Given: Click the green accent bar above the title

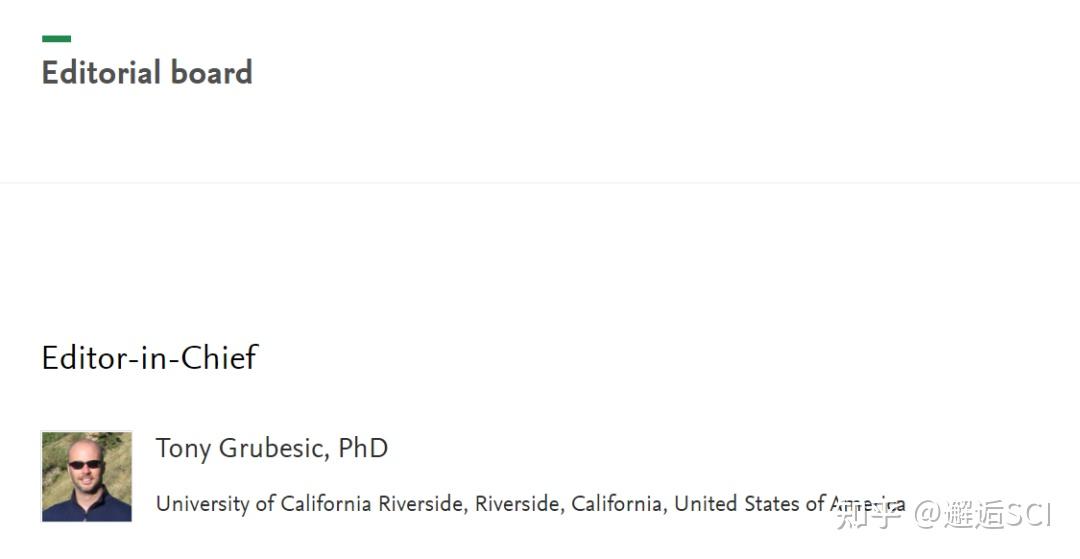Looking at the screenshot, I should (56, 39).
